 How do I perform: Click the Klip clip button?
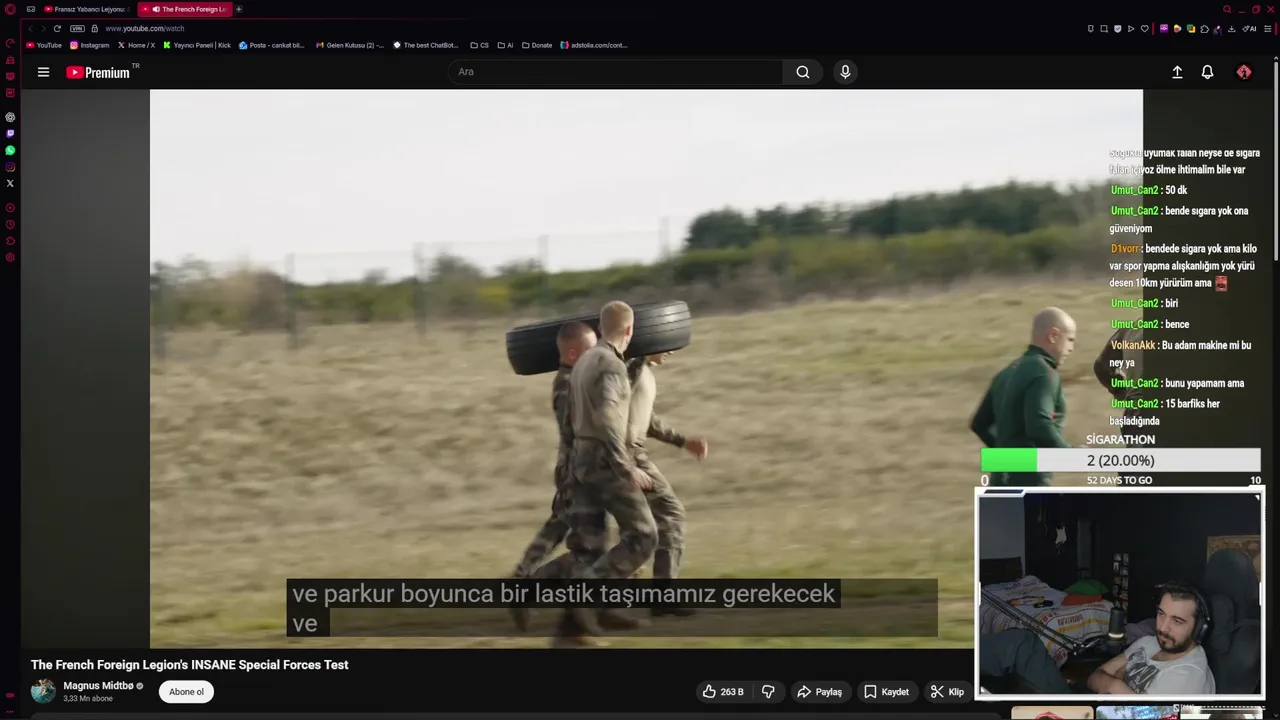947,692
